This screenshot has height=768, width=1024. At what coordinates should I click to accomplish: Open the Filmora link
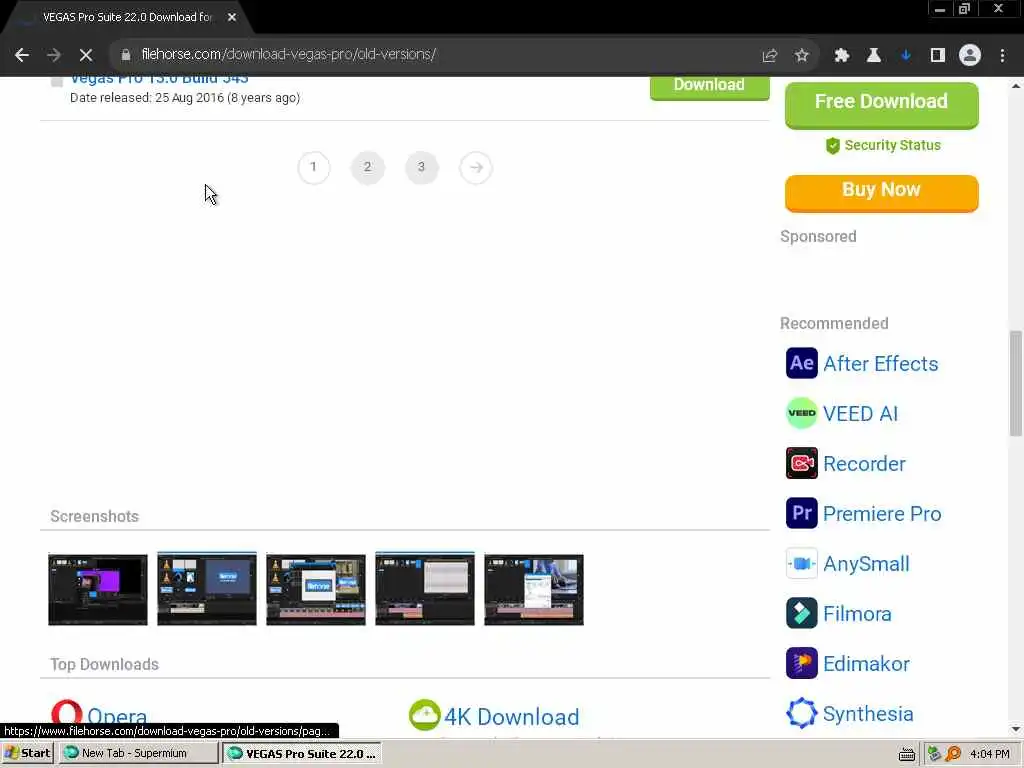tap(857, 614)
